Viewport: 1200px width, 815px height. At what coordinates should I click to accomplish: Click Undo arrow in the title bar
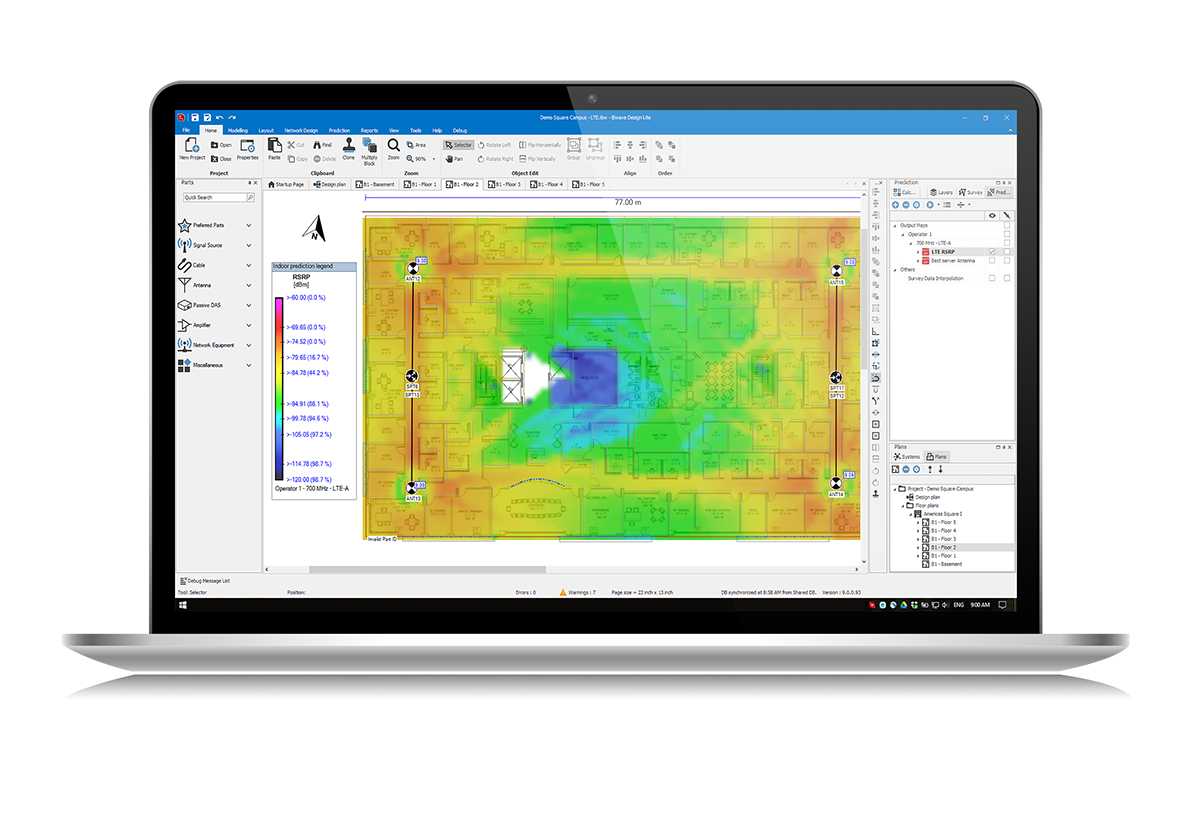tap(219, 117)
